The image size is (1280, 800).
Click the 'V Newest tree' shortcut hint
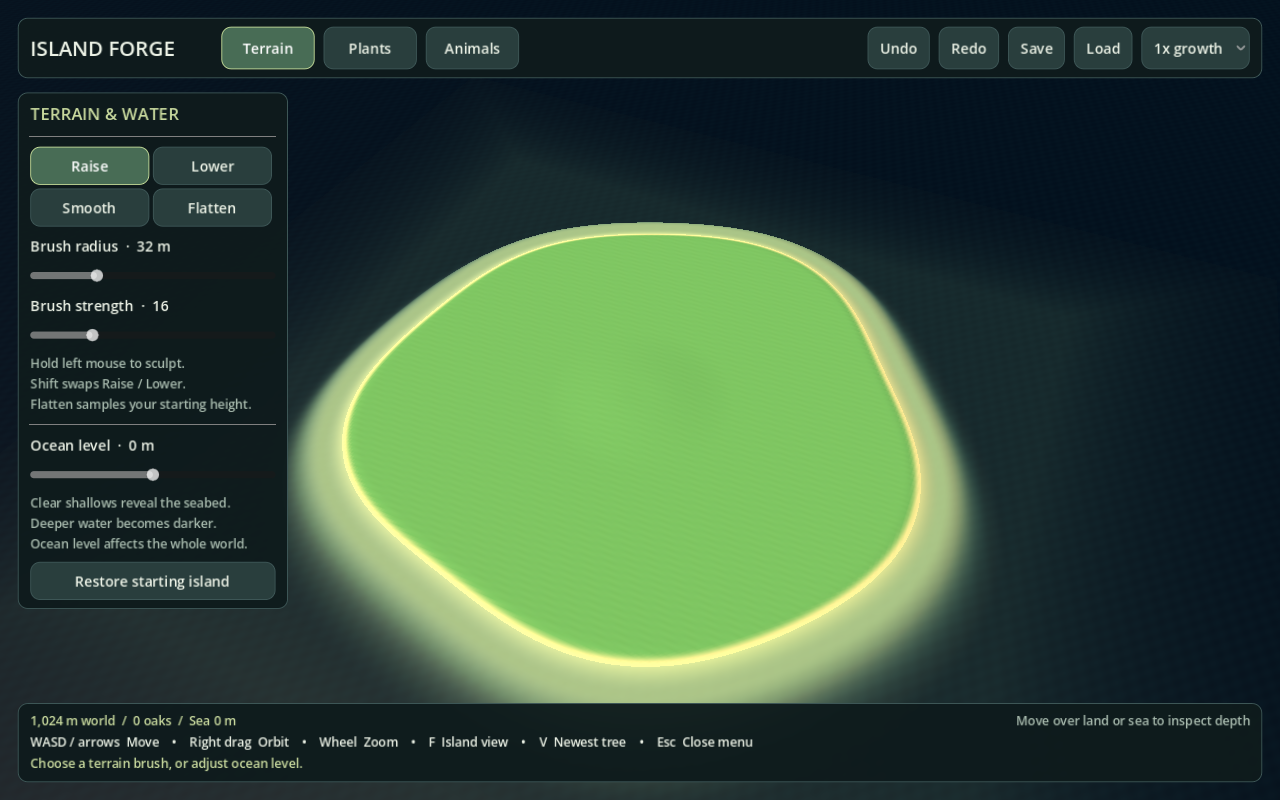582,742
